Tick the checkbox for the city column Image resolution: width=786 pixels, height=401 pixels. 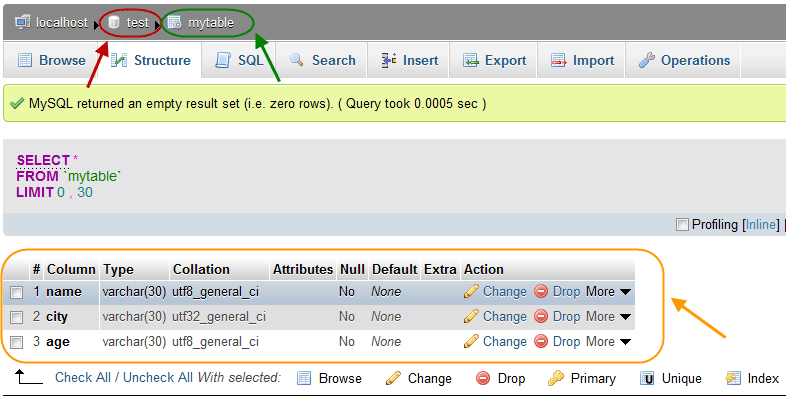(x=17, y=317)
